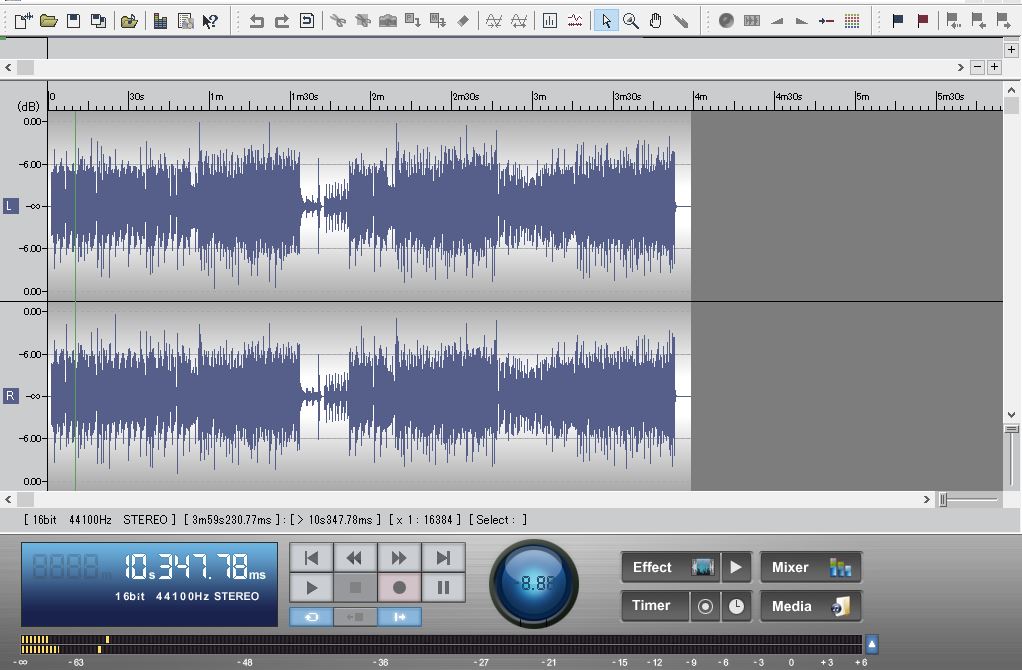1022x670 pixels.
Task: Select the hand pan tool
Action: pyautogui.click(x=655, y=21)
